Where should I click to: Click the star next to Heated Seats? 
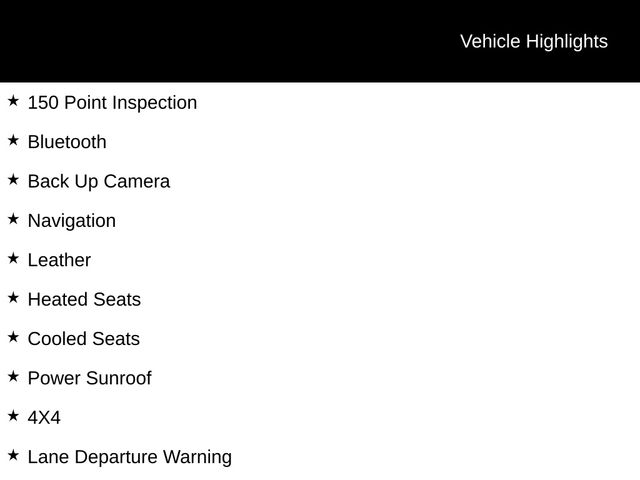coord(13,298)
